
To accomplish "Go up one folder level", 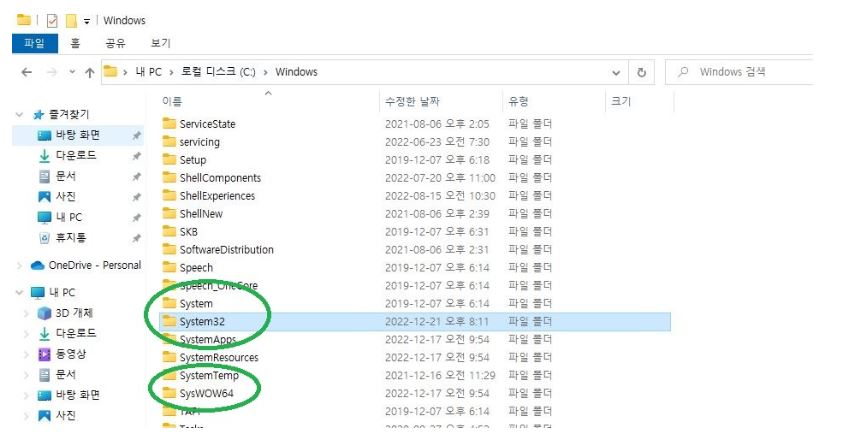I will pos(90,72).
